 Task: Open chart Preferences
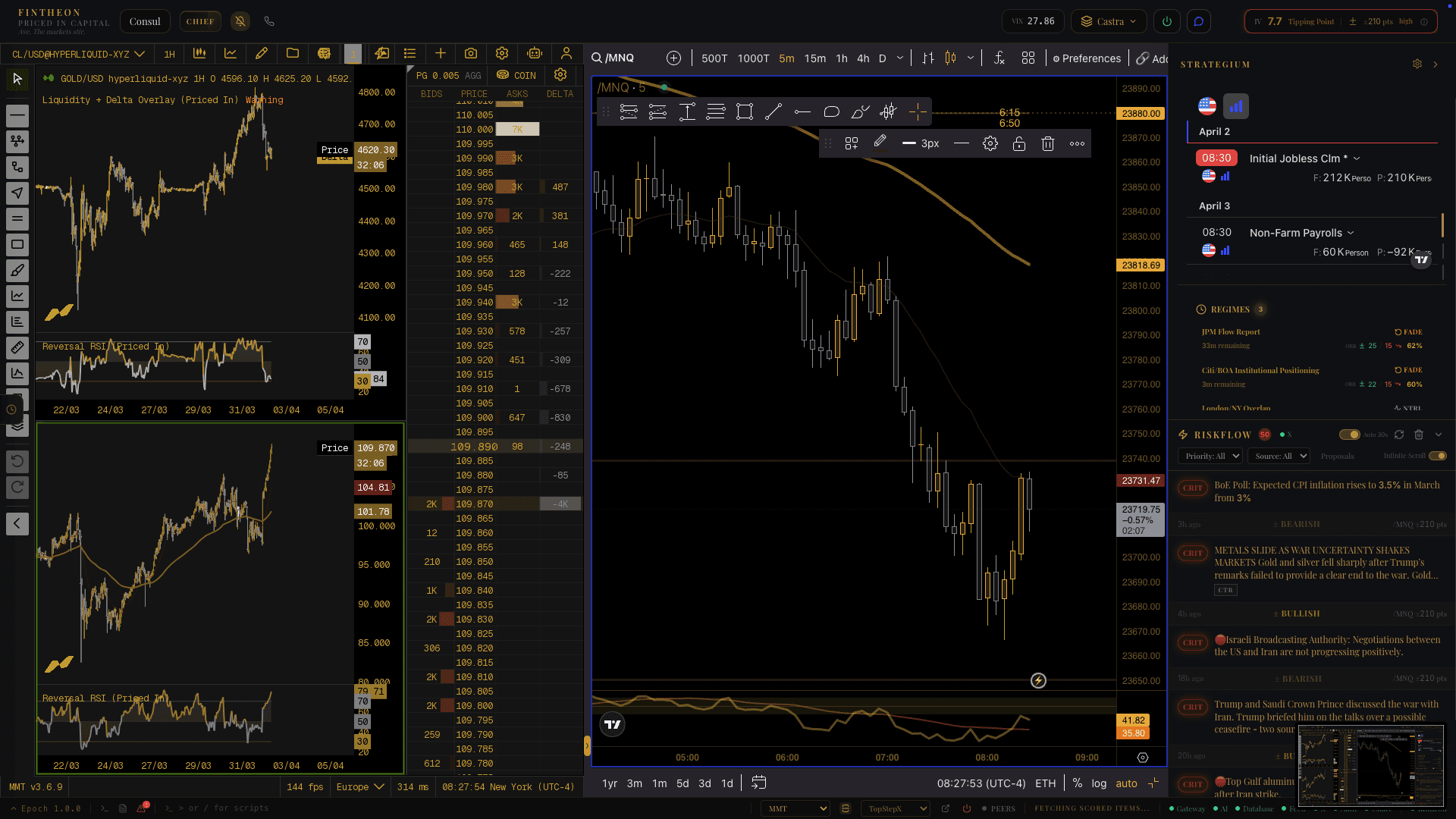pyautogui.click(x=1087, y=58)
